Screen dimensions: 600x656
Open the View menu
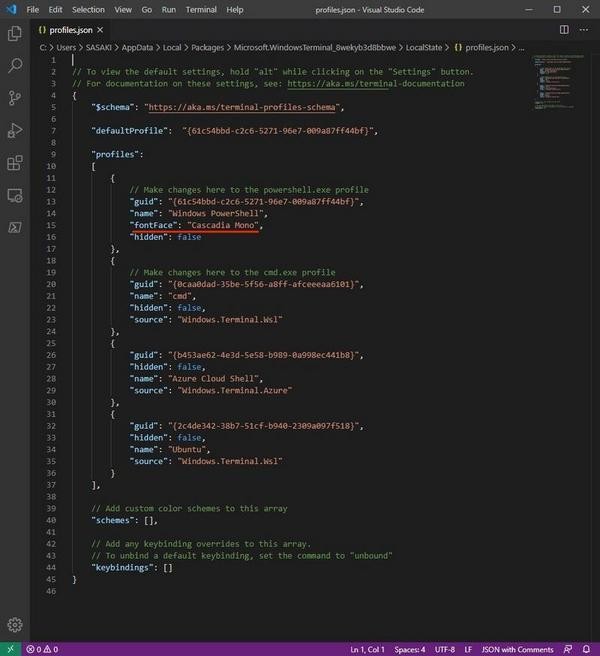(x=123, y=10)
